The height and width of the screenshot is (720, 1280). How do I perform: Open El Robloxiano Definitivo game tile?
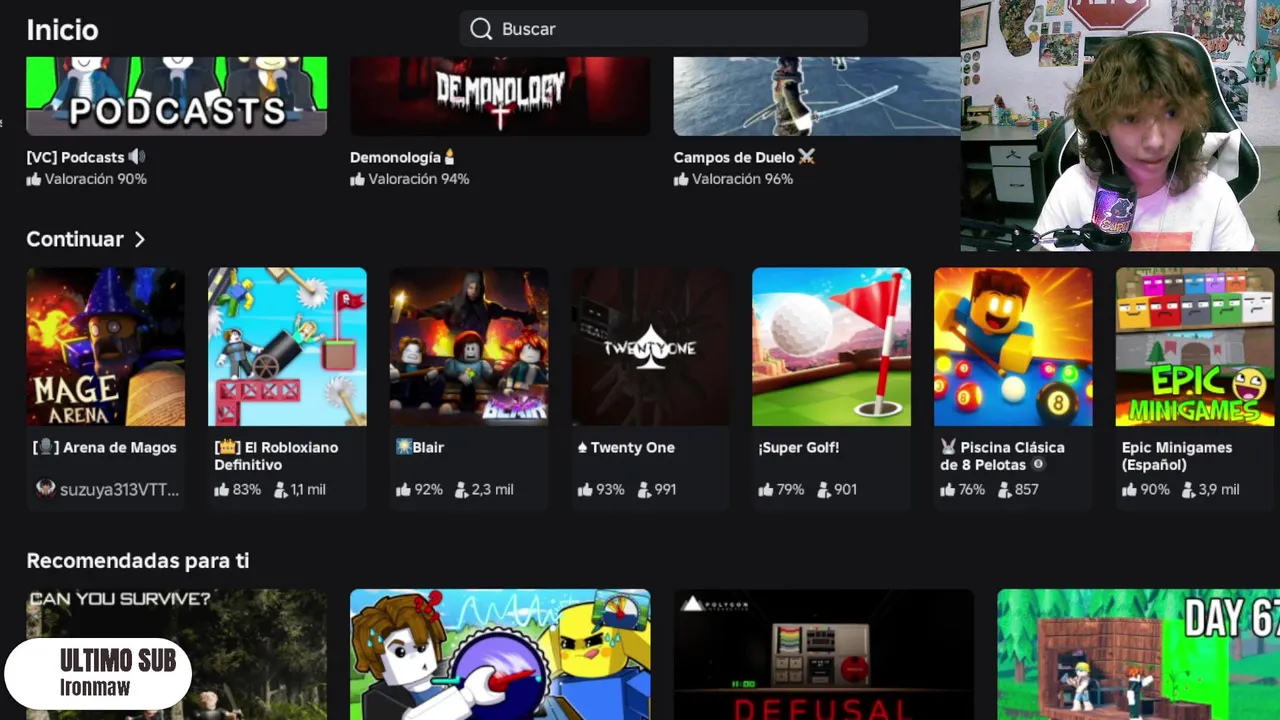tap(287, 347)
